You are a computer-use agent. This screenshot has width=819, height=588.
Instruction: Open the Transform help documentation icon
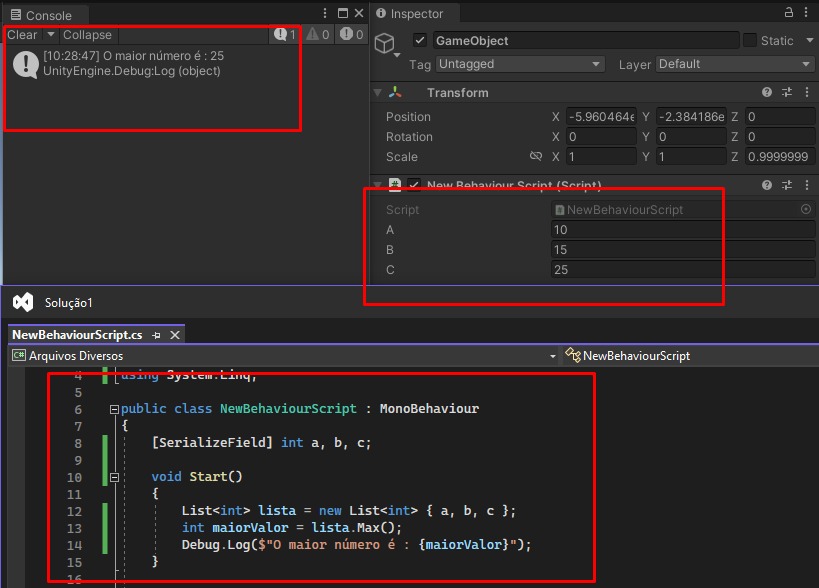766,92
